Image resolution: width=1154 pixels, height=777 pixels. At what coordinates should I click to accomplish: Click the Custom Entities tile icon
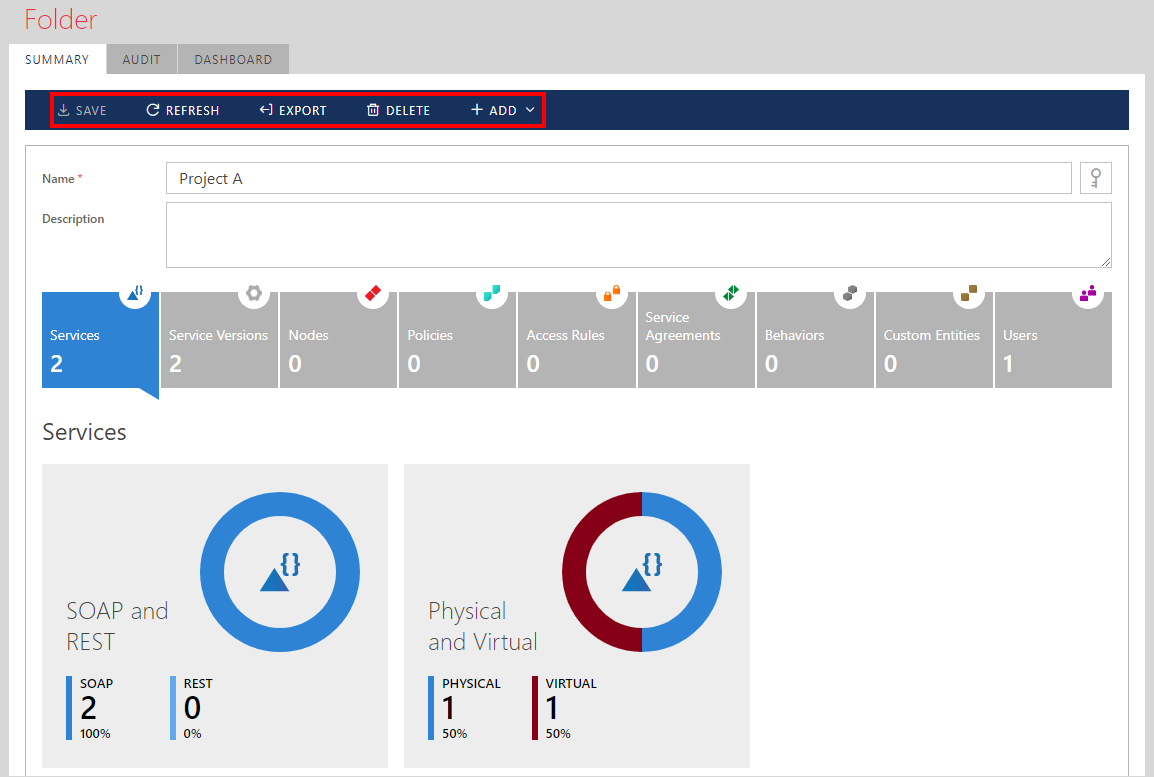[x=969, y=293]
